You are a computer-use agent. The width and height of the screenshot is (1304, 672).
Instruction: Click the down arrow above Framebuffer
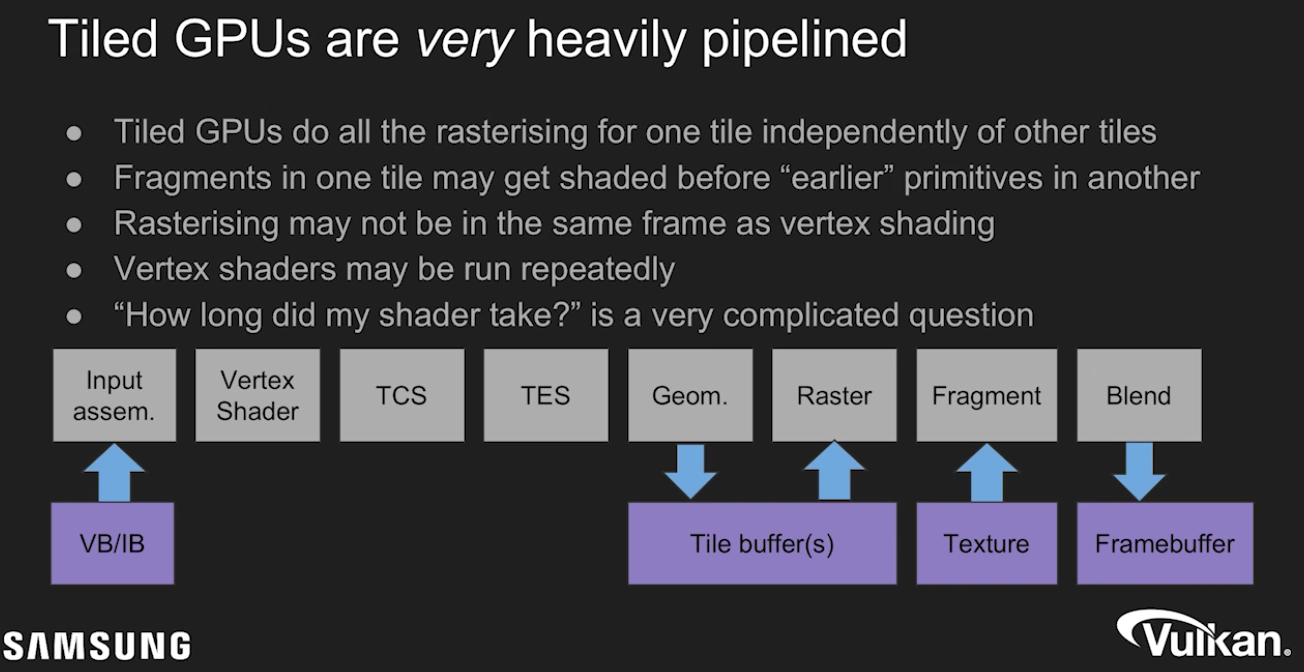tap(1138, 471)
